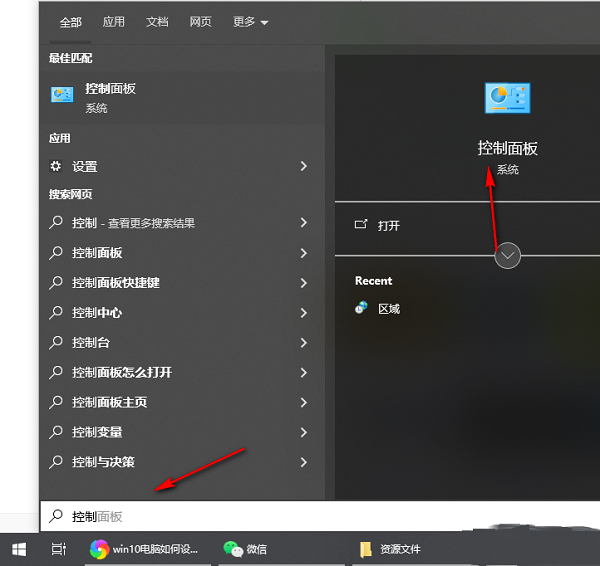Switch to the 文档 tab
Screen dimensions: 600x566
[157, 22]
